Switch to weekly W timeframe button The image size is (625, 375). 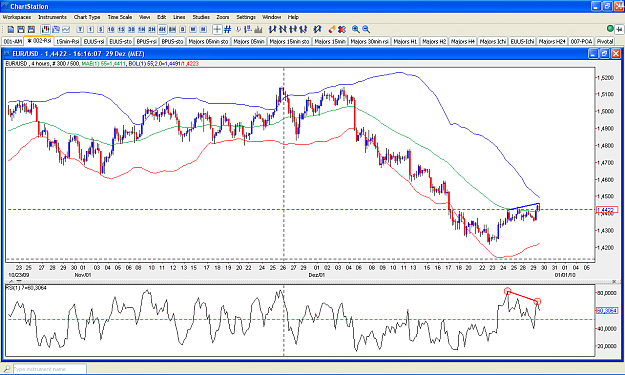pos(193,29)
